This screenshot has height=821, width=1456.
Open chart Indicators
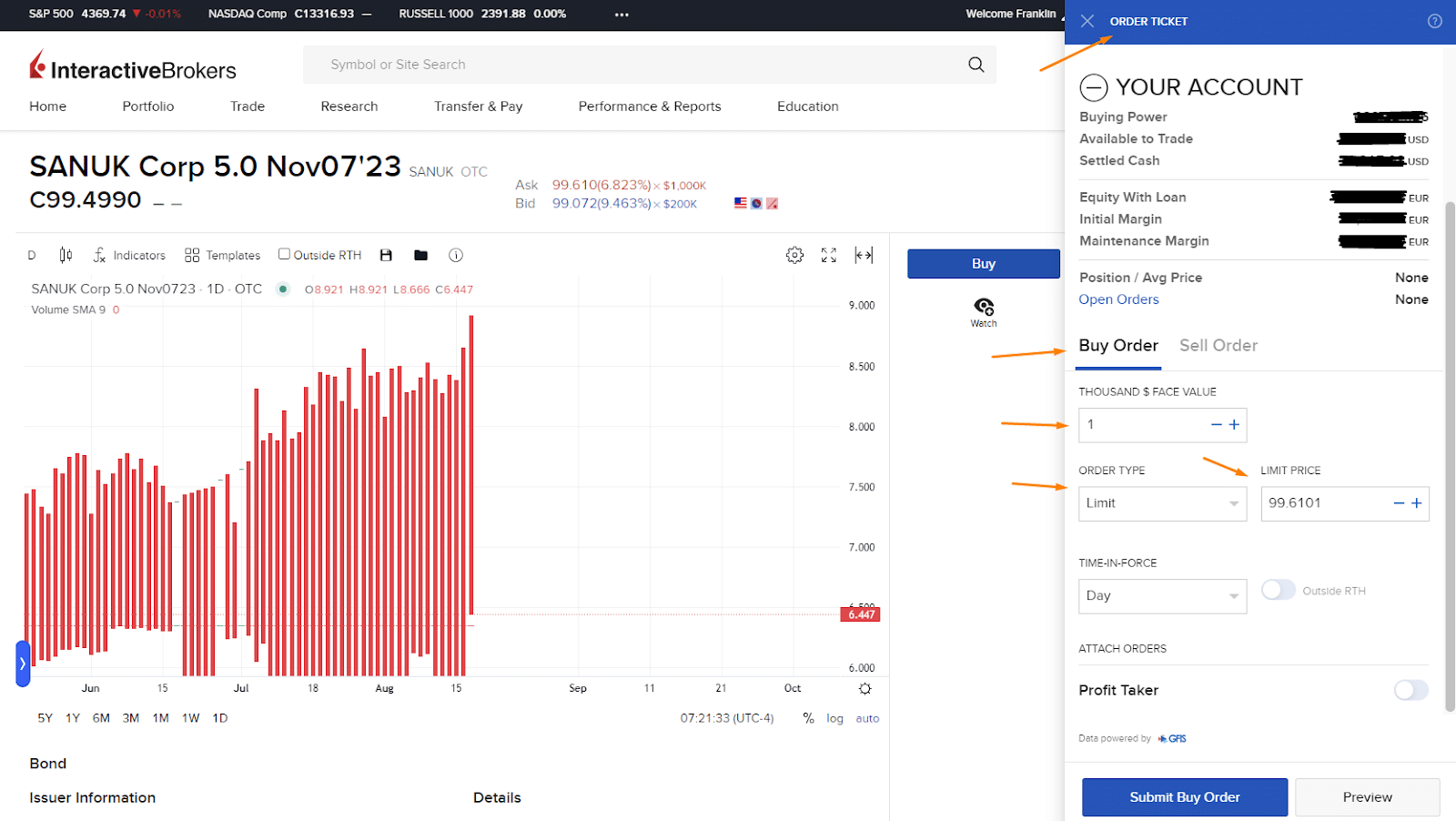[x=129, y=255]
